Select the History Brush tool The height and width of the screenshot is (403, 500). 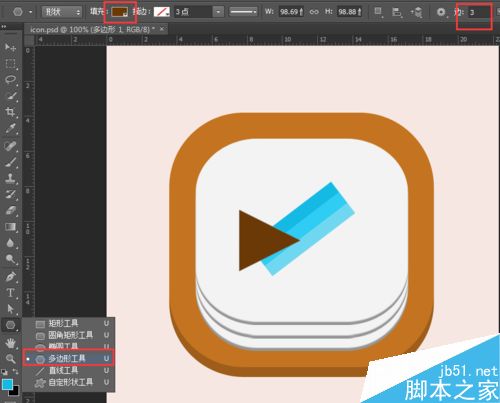pyautogui.click(x=10, y=194)
